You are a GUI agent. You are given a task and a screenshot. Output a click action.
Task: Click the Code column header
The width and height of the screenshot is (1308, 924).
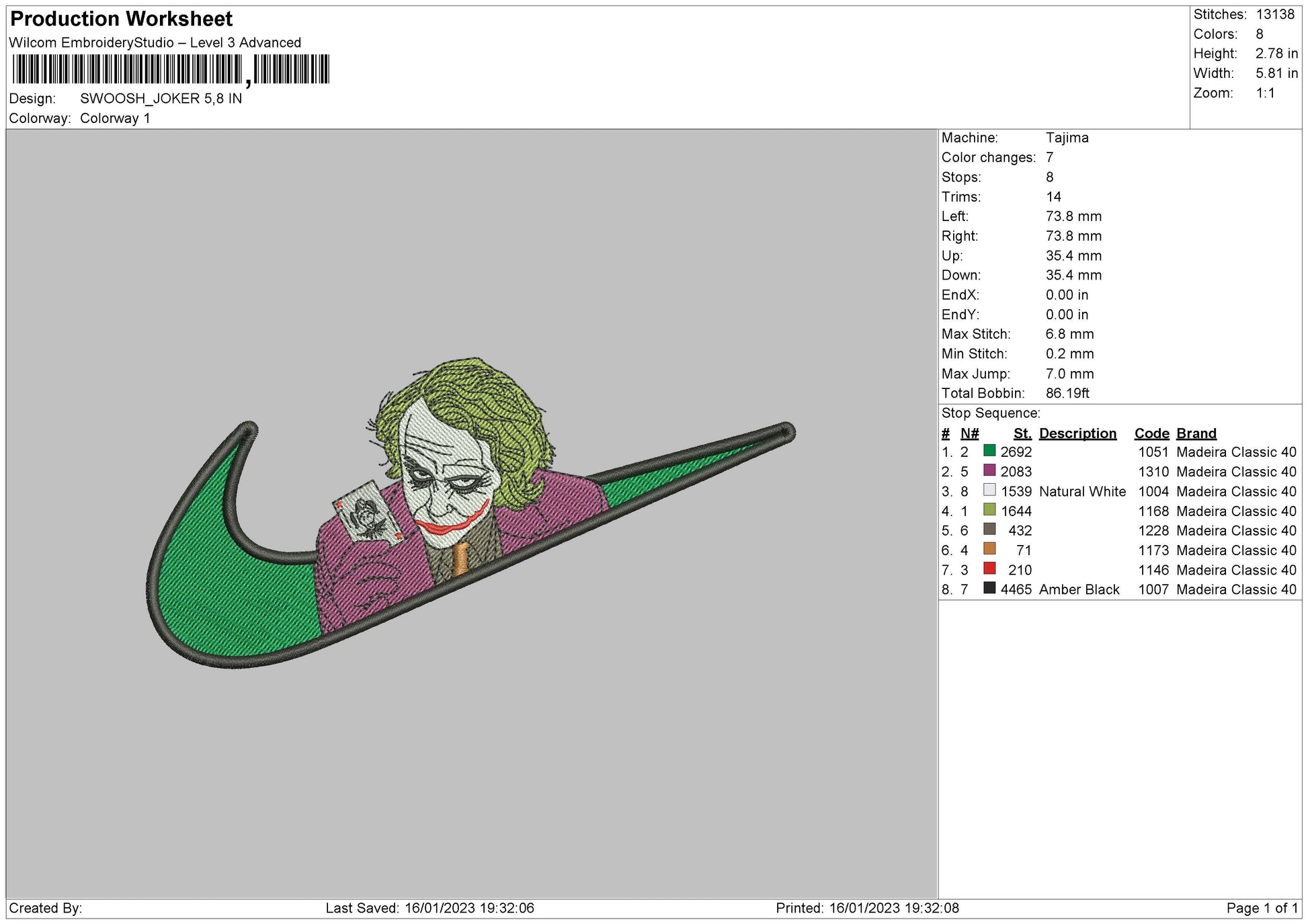(x=1151, y=433)
